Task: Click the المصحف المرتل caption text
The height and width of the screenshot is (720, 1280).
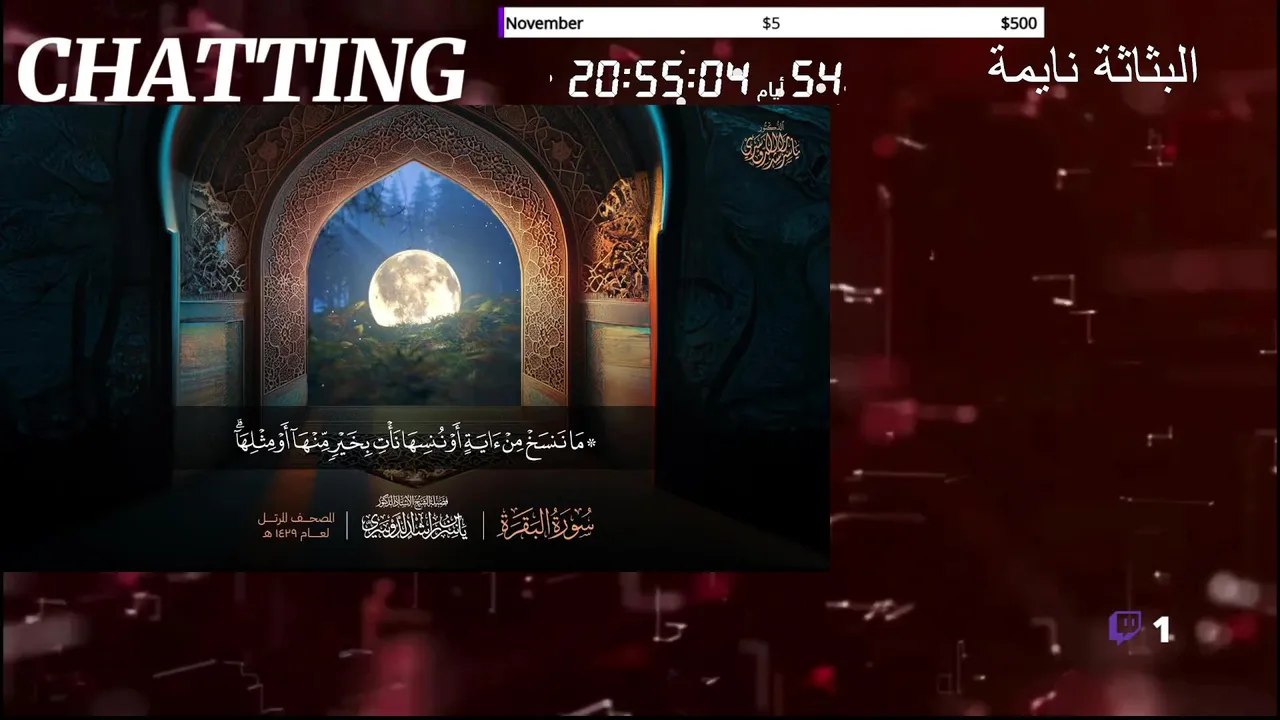Action: [295, 526]
